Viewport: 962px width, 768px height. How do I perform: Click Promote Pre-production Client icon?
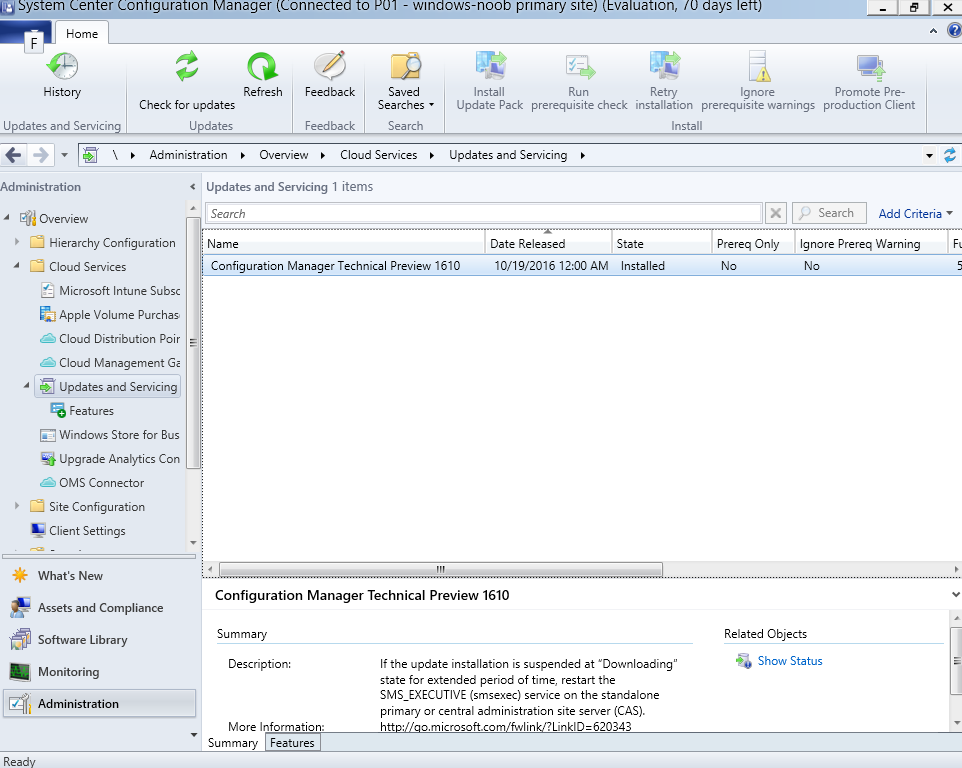click(x=870, y=67)
